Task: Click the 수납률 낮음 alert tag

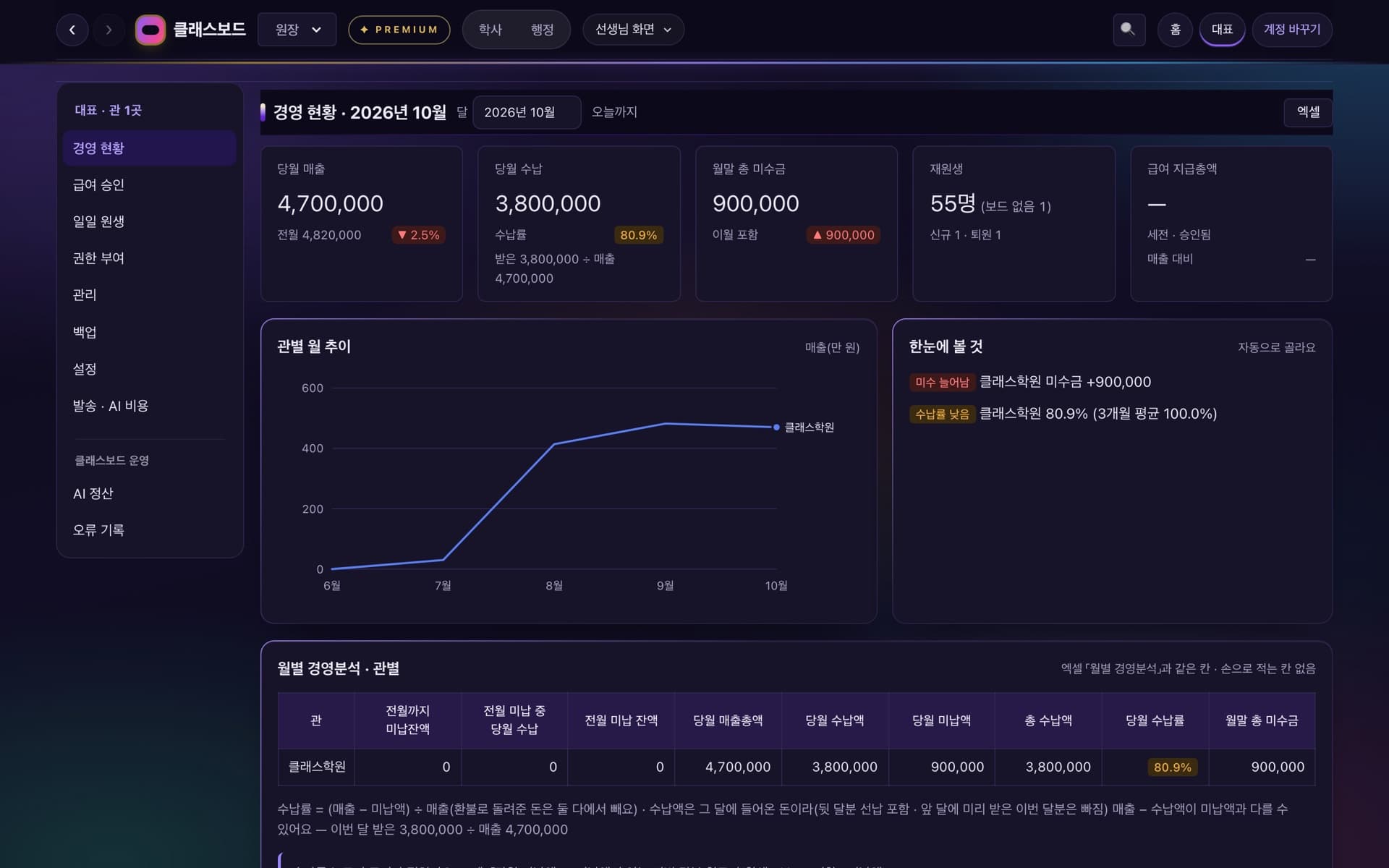Action: [x=942, y=414]
